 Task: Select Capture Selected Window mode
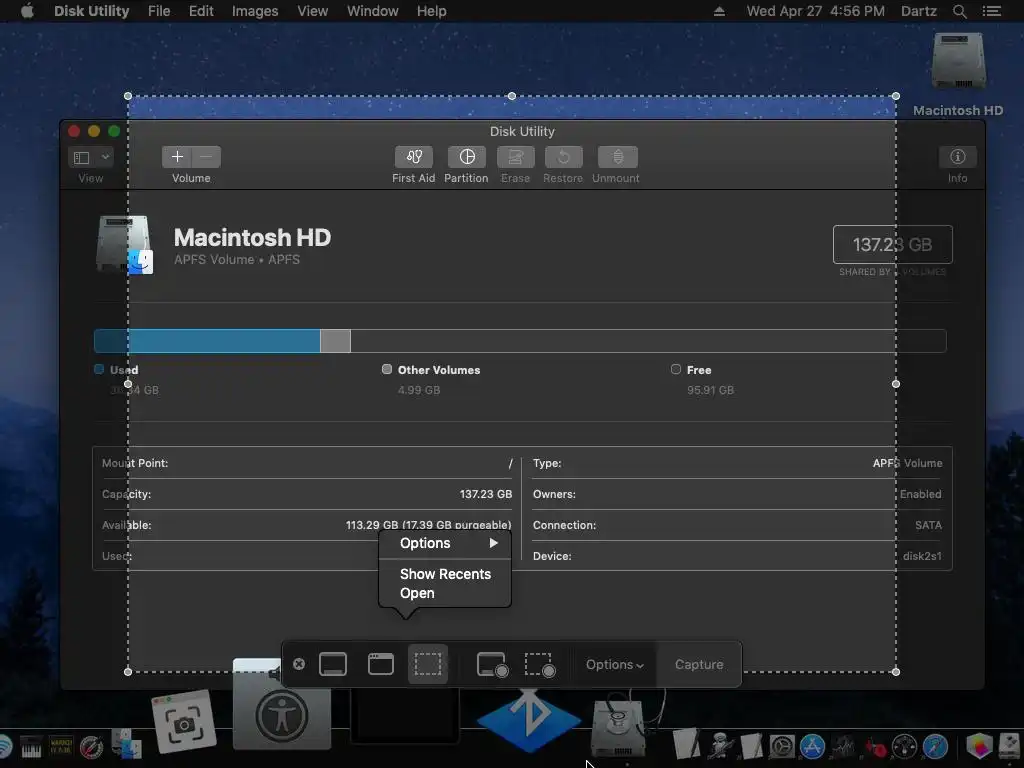tap(381, 664)
